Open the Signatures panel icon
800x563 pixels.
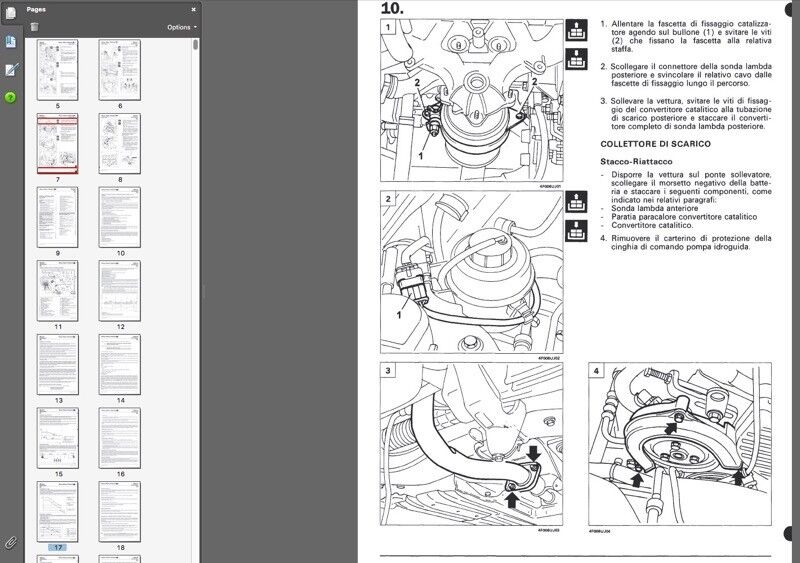(x=10, y=70)
